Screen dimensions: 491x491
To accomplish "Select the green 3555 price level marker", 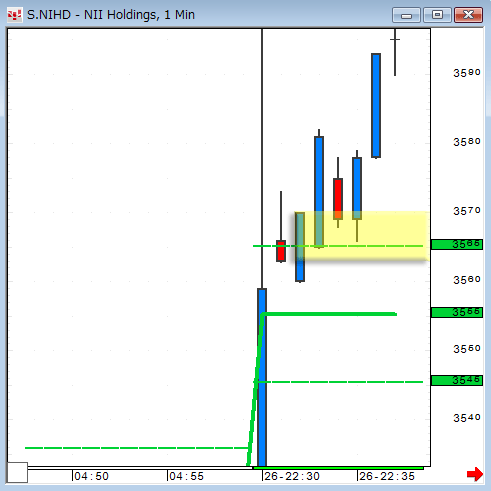I will 457,312.
